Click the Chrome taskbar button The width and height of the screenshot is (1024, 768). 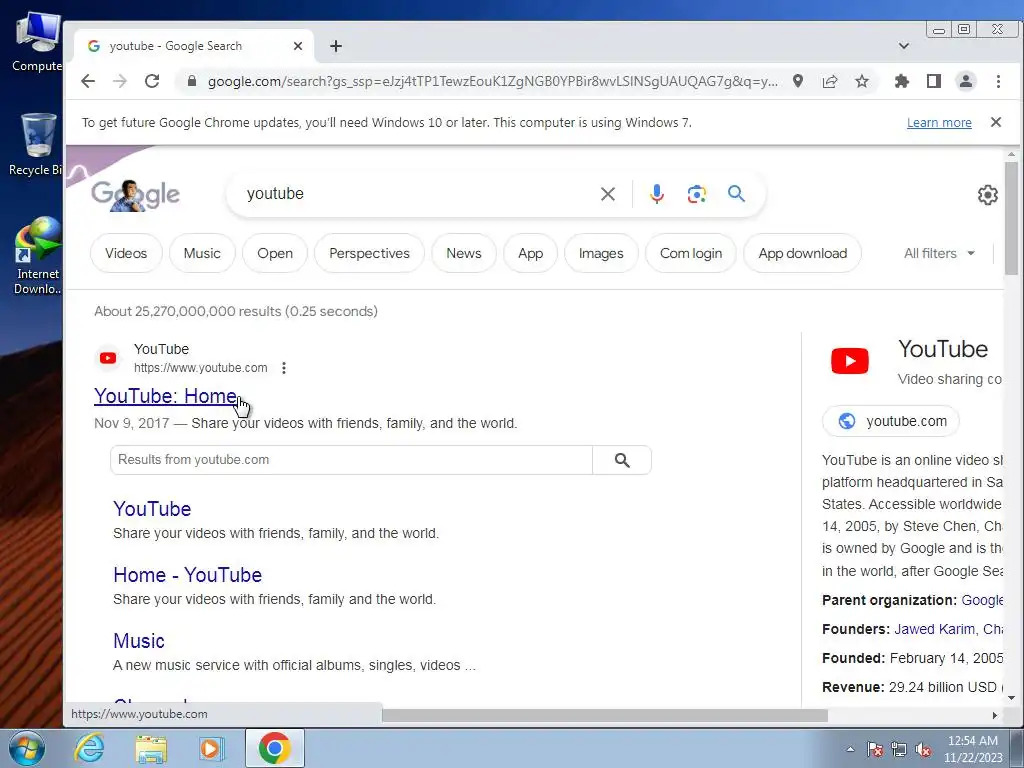tap(274, 748)
